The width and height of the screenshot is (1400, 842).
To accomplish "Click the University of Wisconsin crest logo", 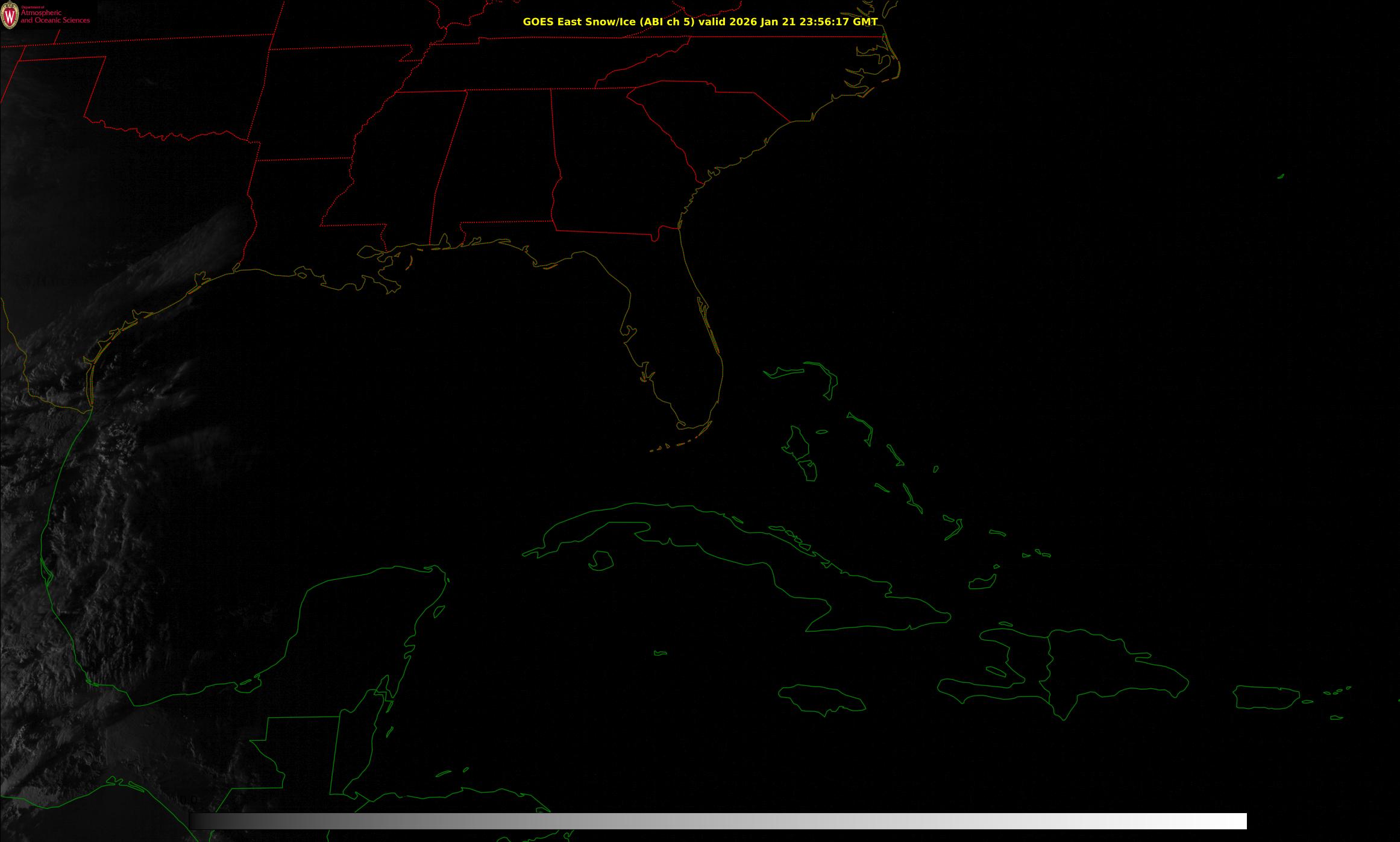I will pyautogui.click(x=10, y=16).
